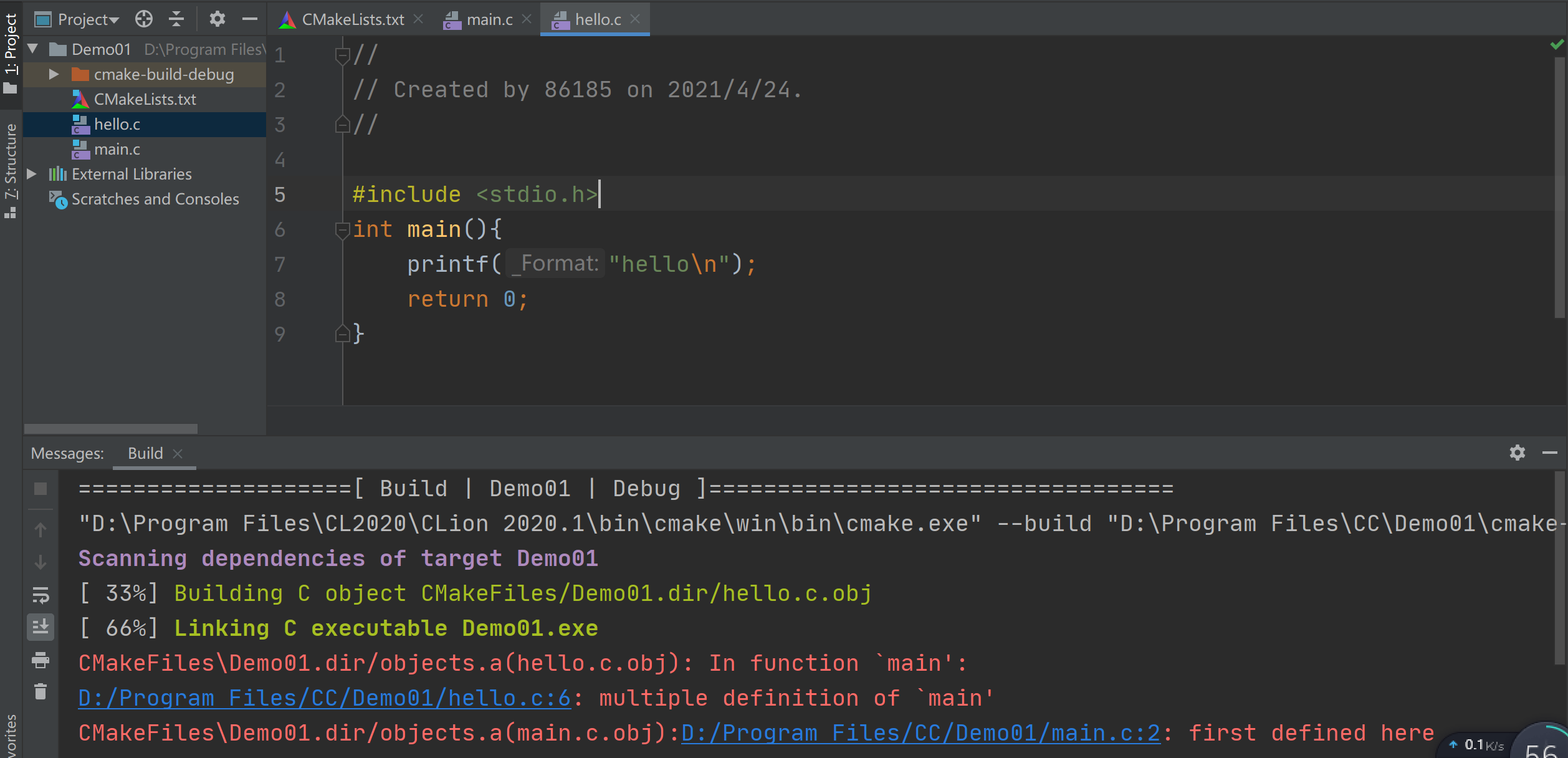Select main.c in the project tree
Viewport: 1568px width, 758px height.
117,149
